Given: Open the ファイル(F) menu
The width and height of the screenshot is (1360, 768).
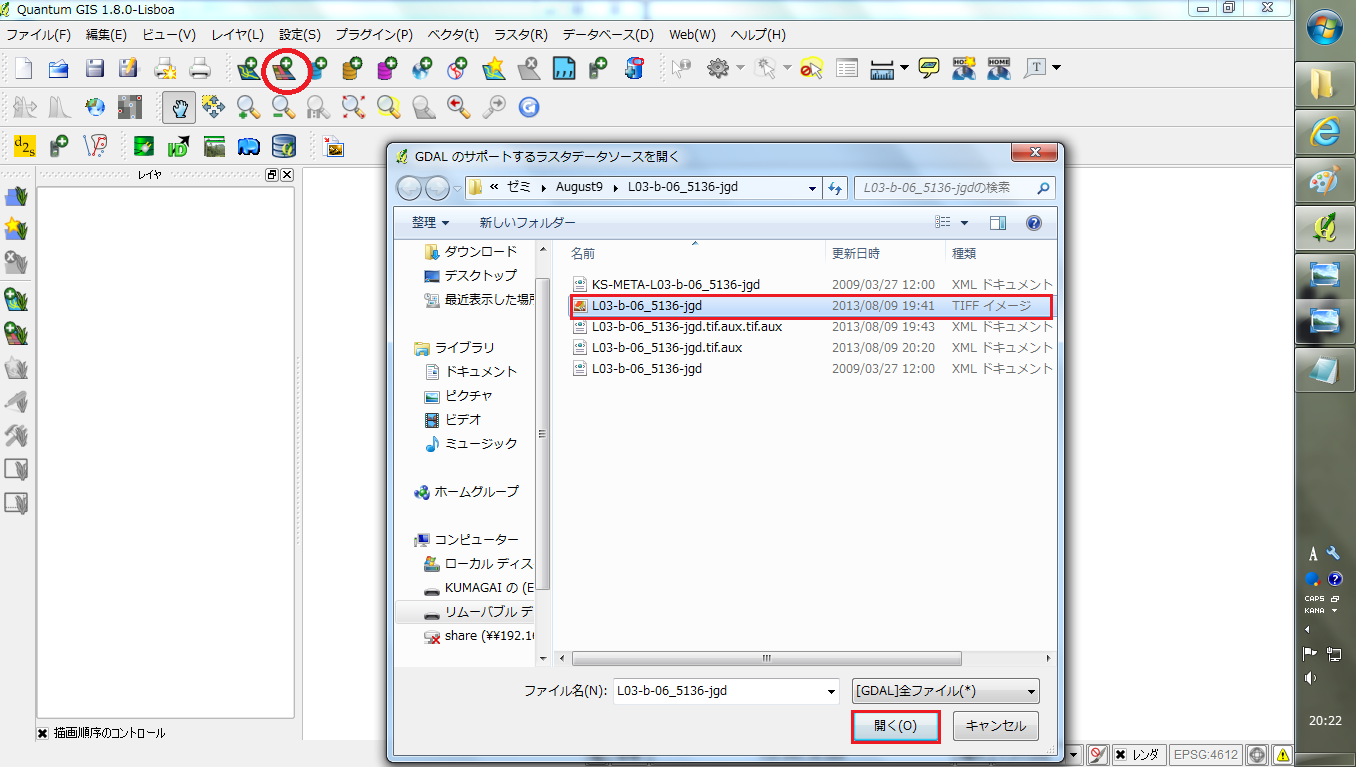Looking at the screenshot, I should [x=39, y=35].
